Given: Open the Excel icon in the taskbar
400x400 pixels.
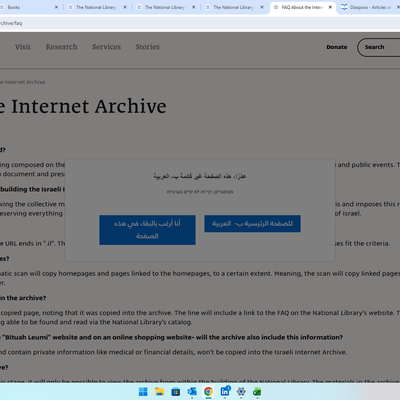Looking at the screenshot, I should point(257,392).
